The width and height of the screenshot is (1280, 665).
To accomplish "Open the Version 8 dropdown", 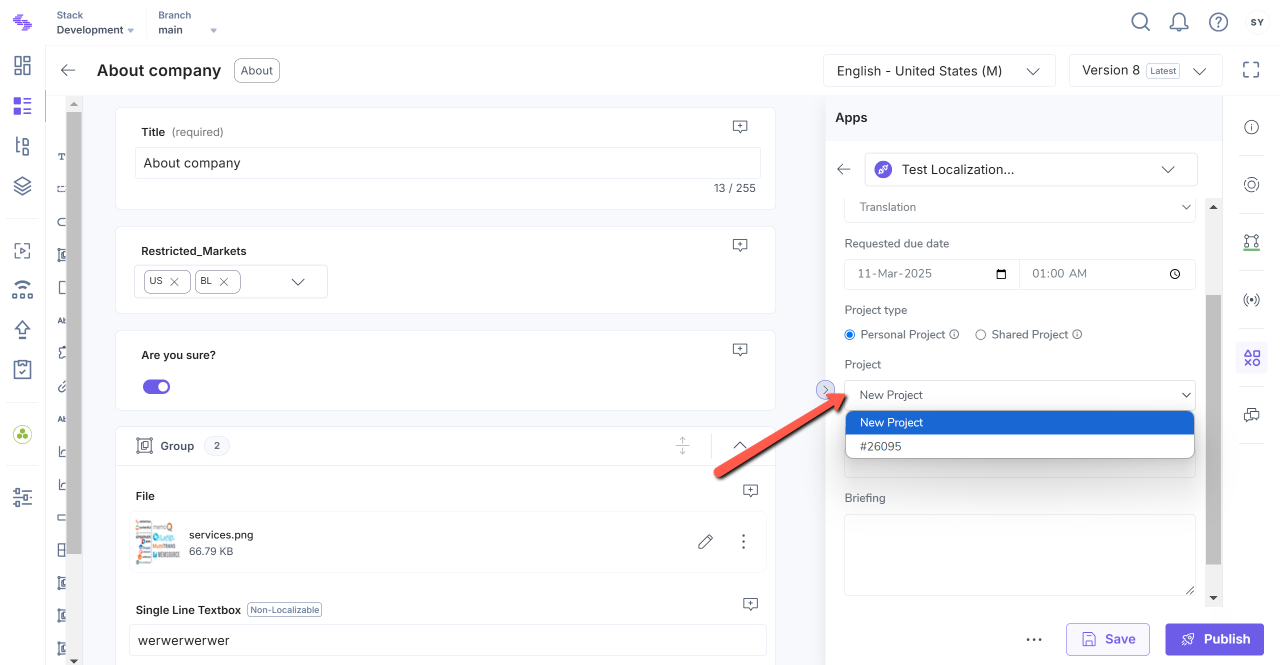I will click(x=1145, y=71).
